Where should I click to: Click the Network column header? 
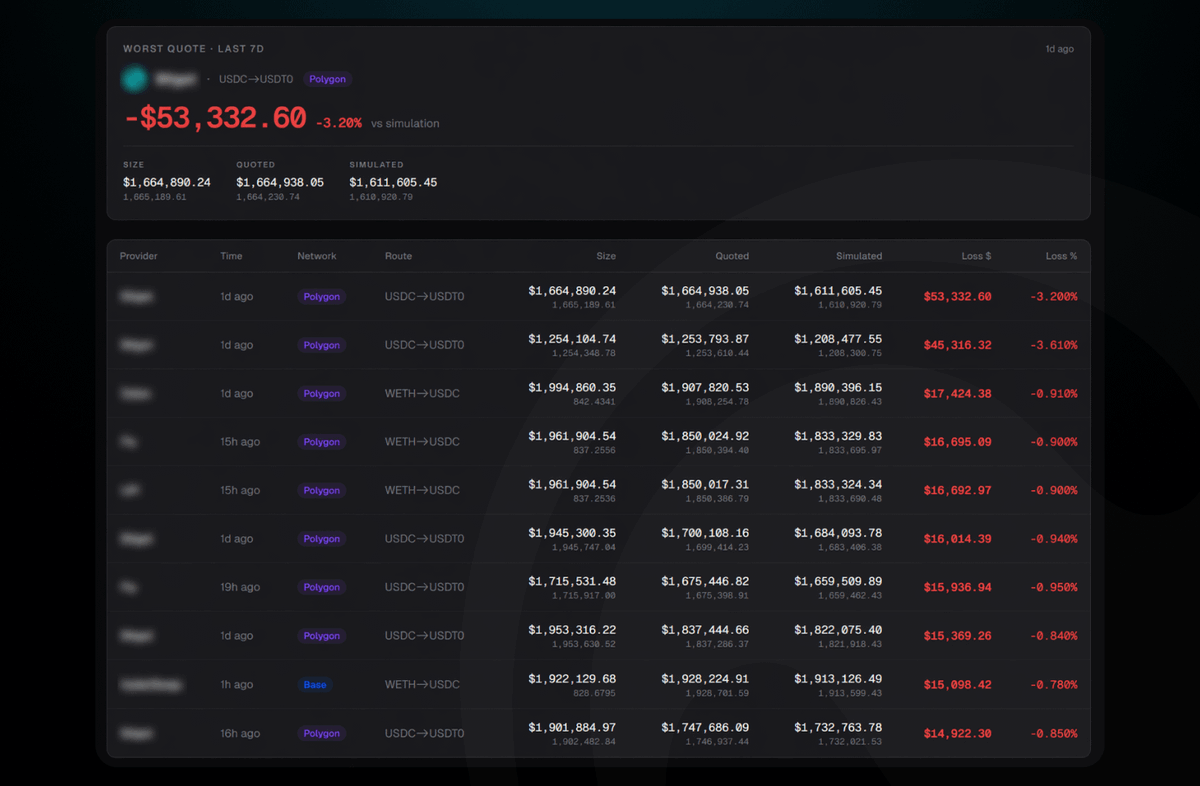[317, 256]
